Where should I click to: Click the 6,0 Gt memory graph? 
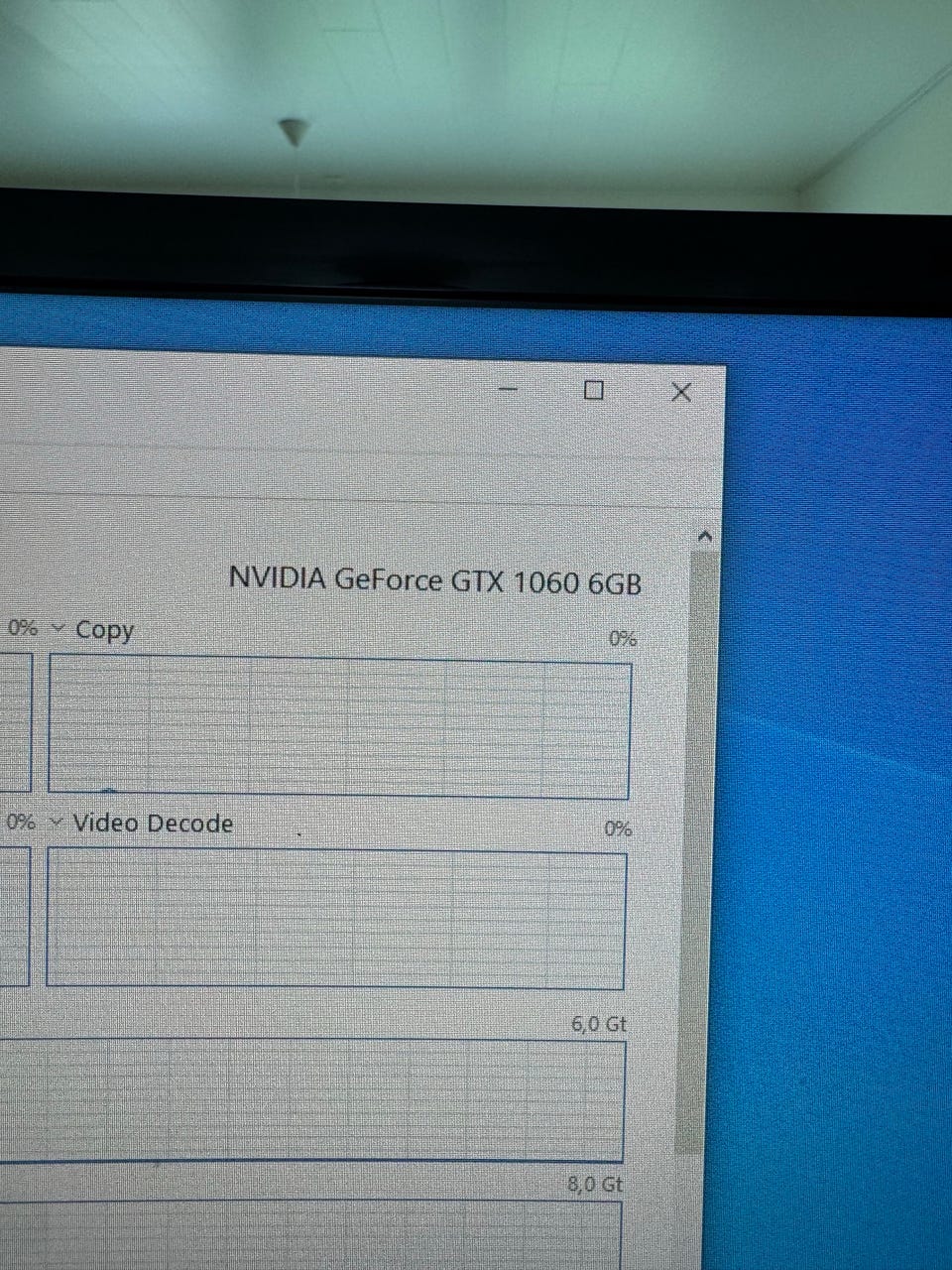click(312, 1099)
